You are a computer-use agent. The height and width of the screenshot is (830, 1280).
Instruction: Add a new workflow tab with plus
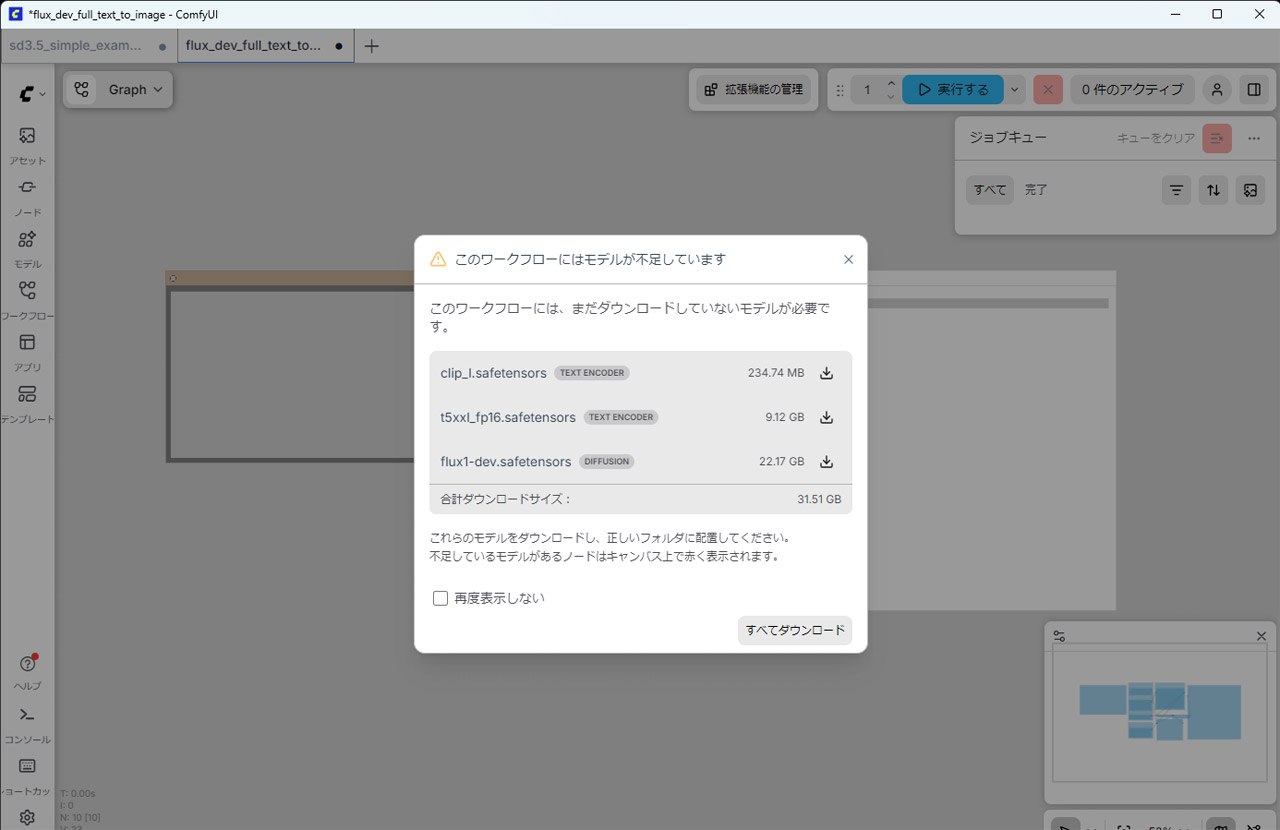pos(371,46)
